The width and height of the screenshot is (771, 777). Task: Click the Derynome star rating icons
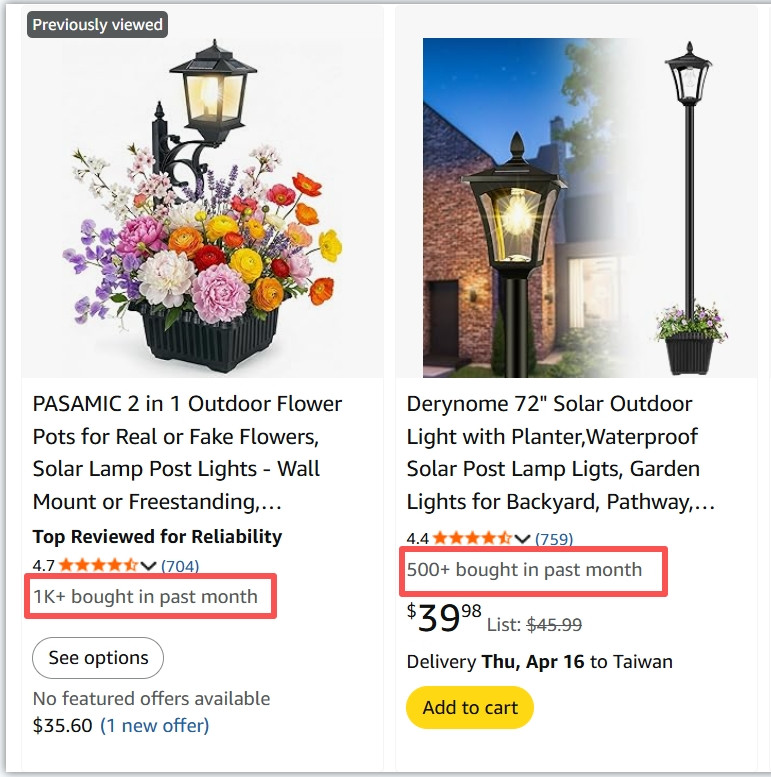click(472, 539)
